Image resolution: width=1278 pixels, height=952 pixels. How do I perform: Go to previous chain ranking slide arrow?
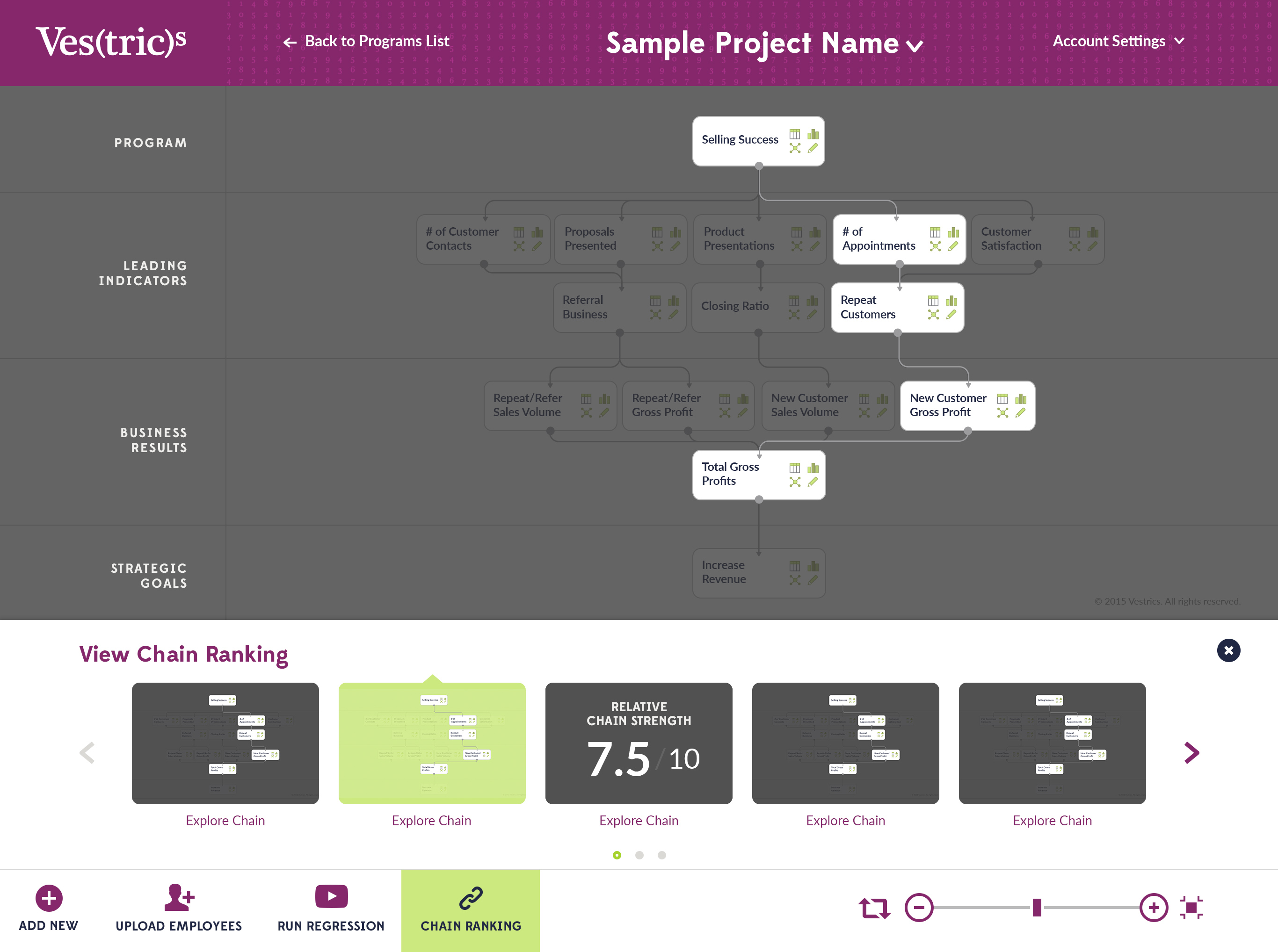87,752
